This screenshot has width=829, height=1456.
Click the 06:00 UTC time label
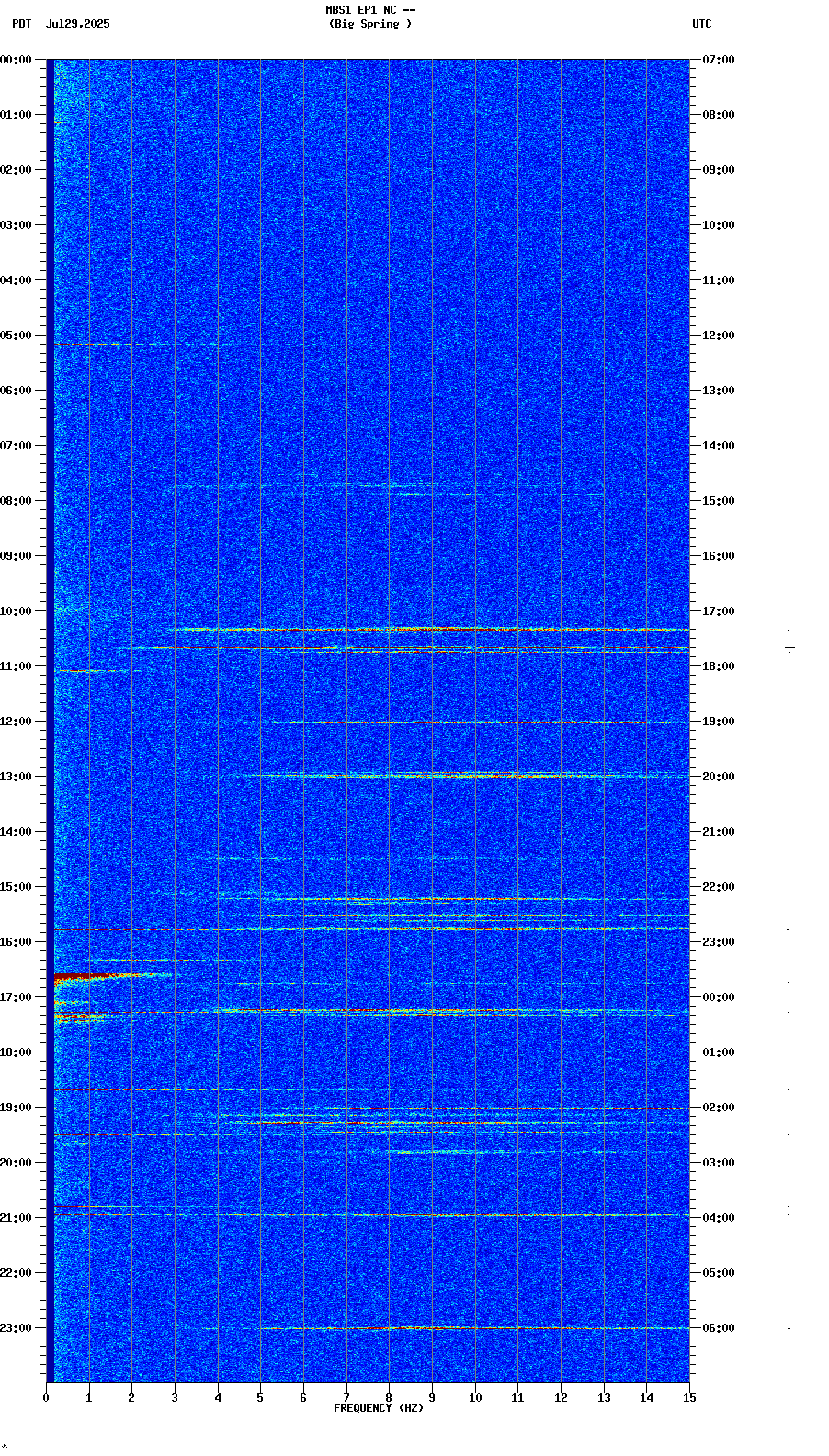(x=719, y=1328)
